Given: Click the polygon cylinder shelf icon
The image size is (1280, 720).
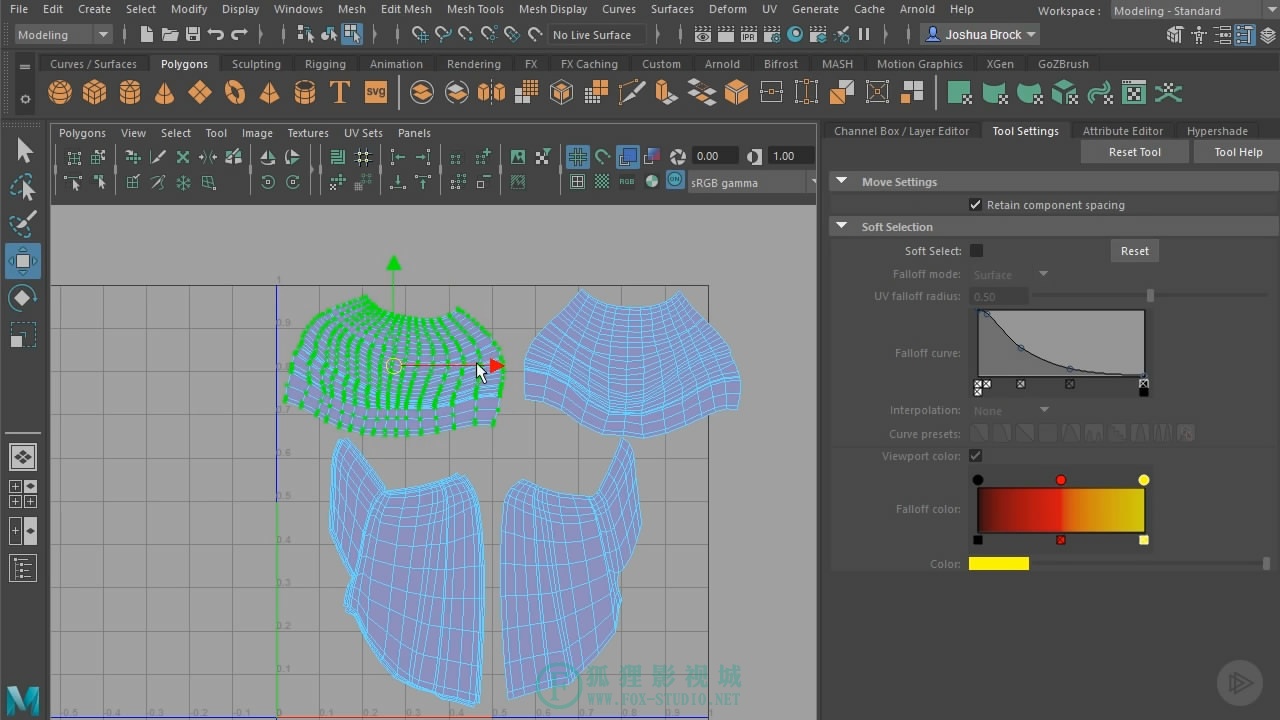Looking at the screenshot, I should (130, 93).
